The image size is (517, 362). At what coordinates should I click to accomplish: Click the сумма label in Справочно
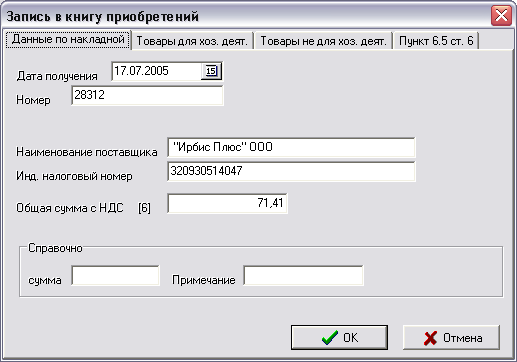point(45,280)
